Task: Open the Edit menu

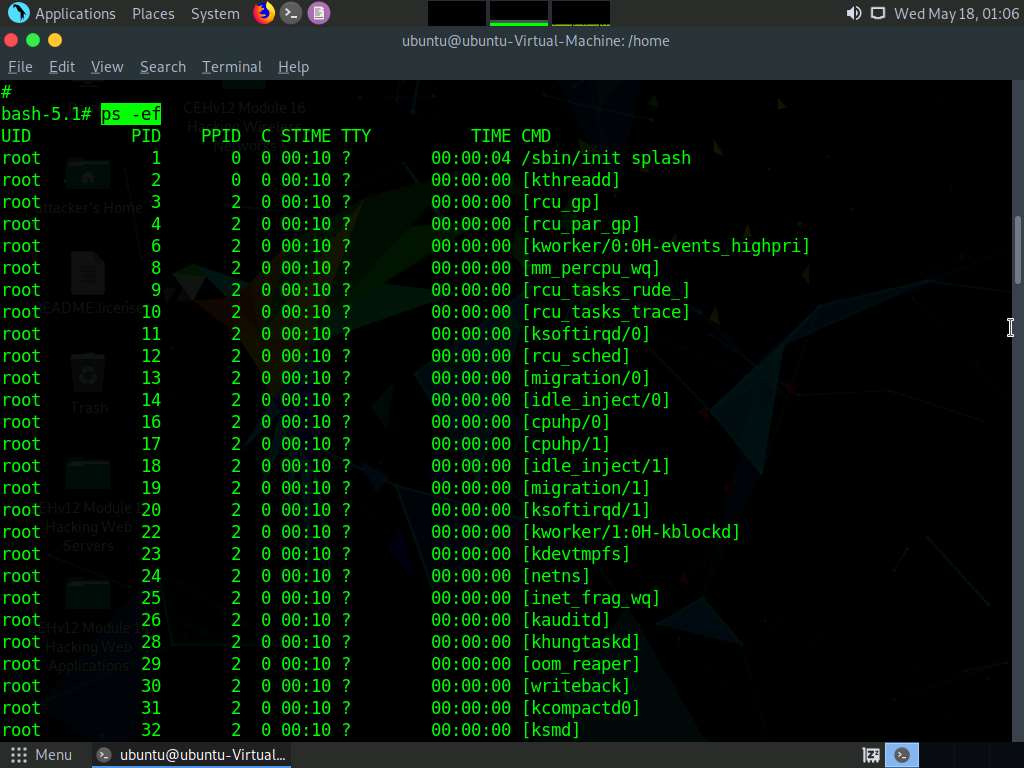Action: [62, 67]
